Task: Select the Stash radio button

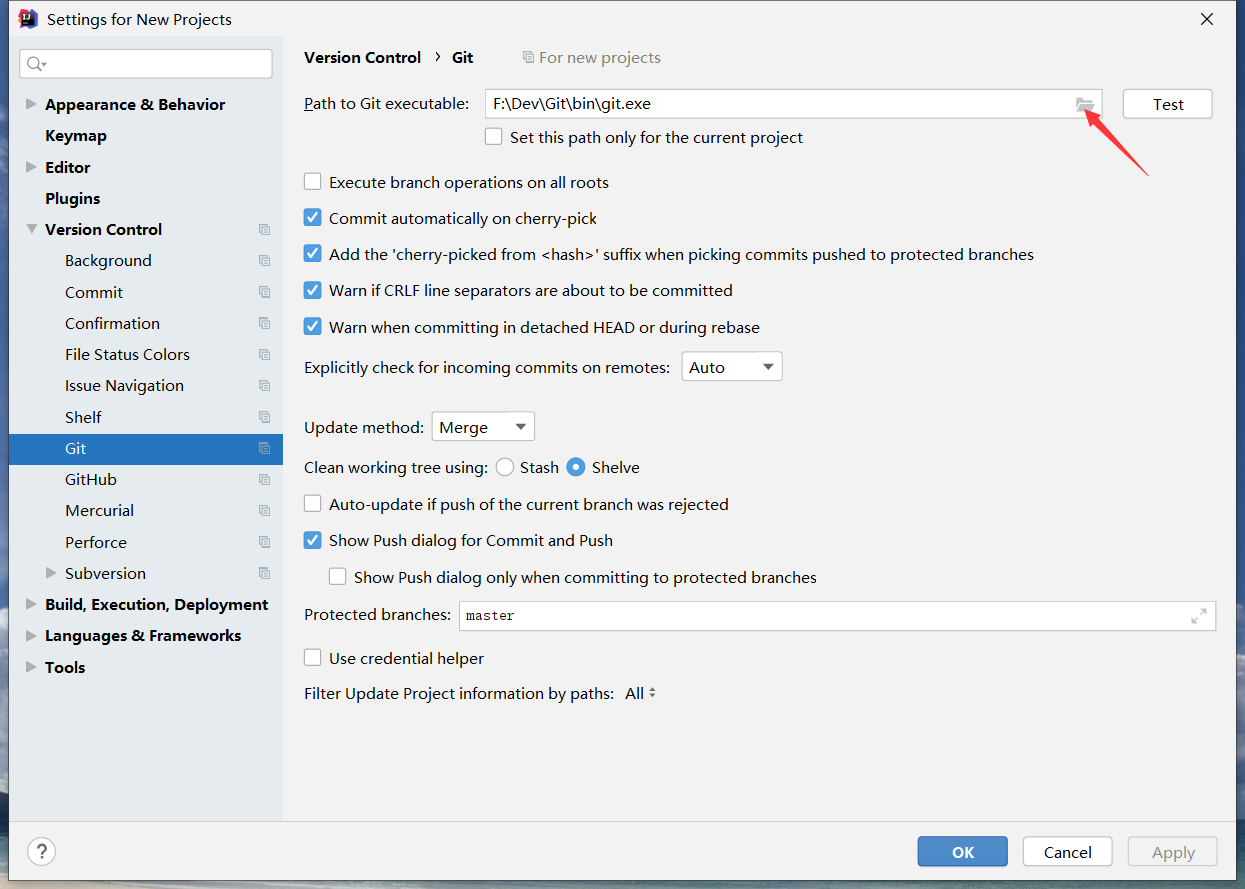Action: pos(505,467)
